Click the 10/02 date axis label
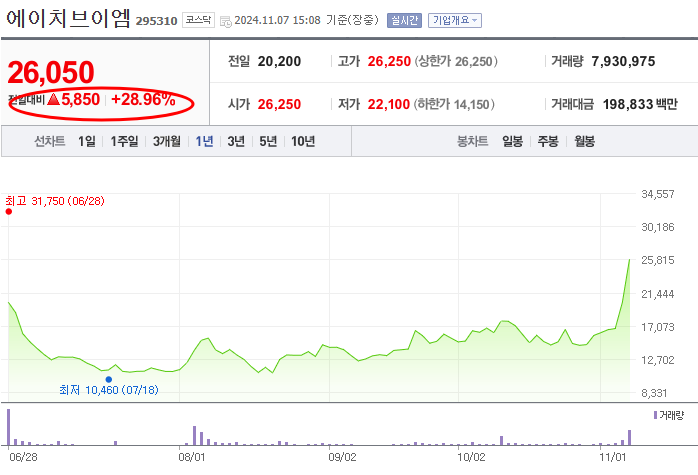 (471, 457)
